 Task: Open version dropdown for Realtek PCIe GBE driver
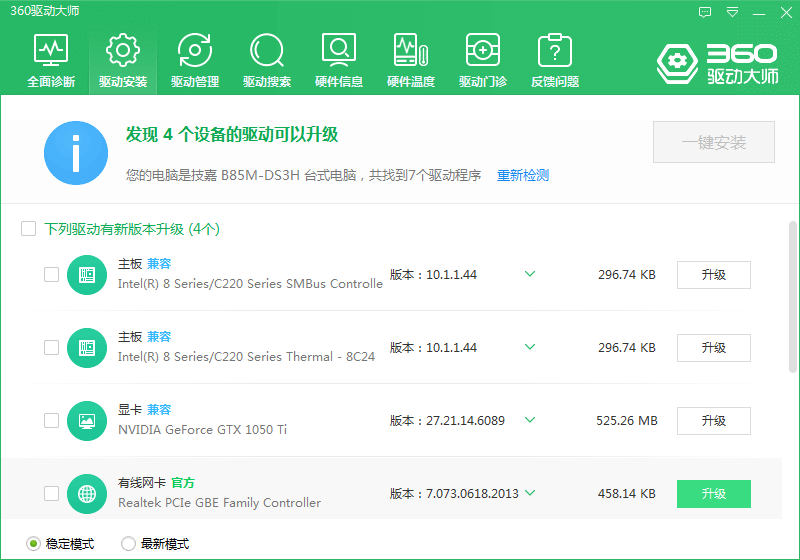click(530, 493)
